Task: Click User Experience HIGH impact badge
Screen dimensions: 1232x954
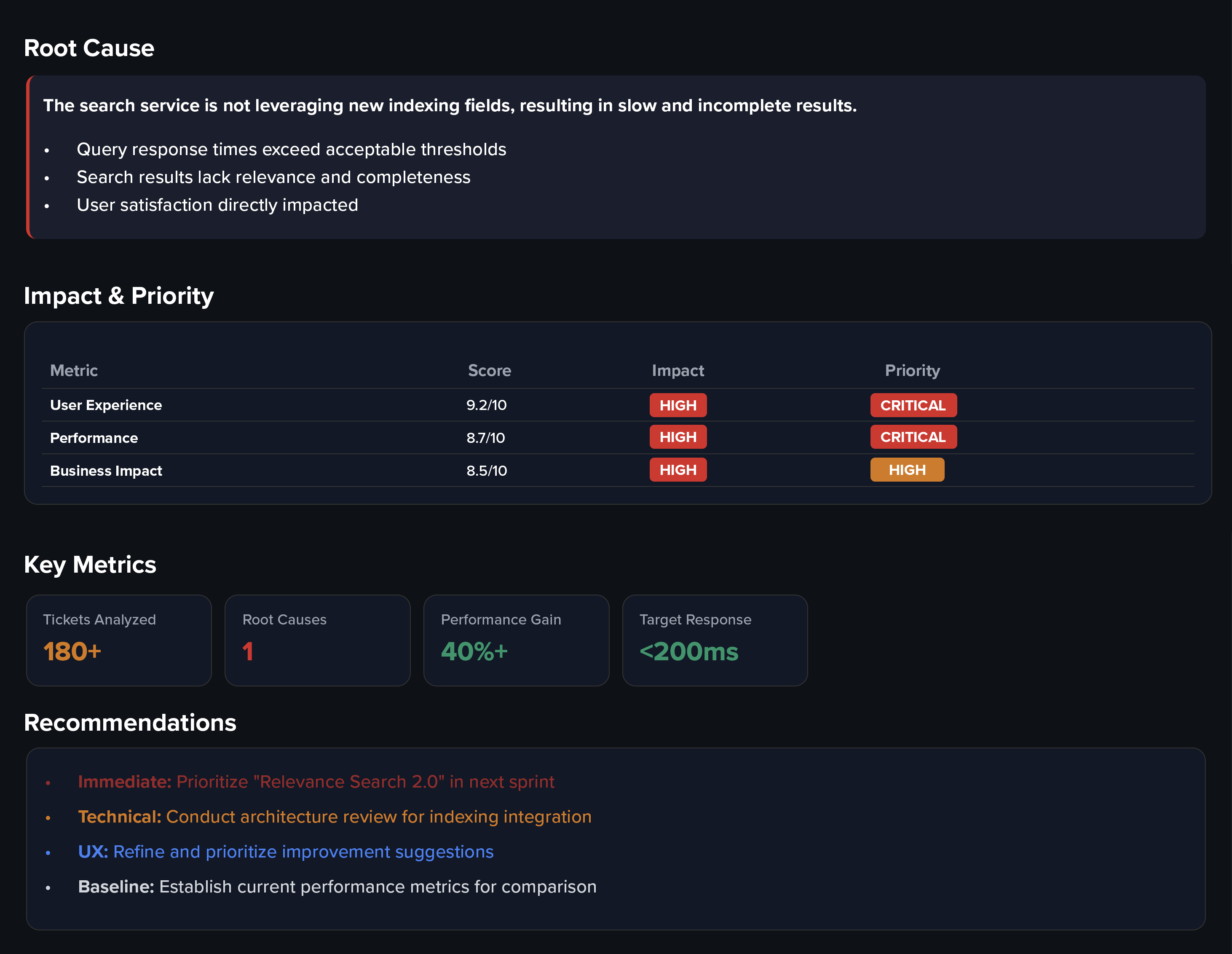Action: 678,405
